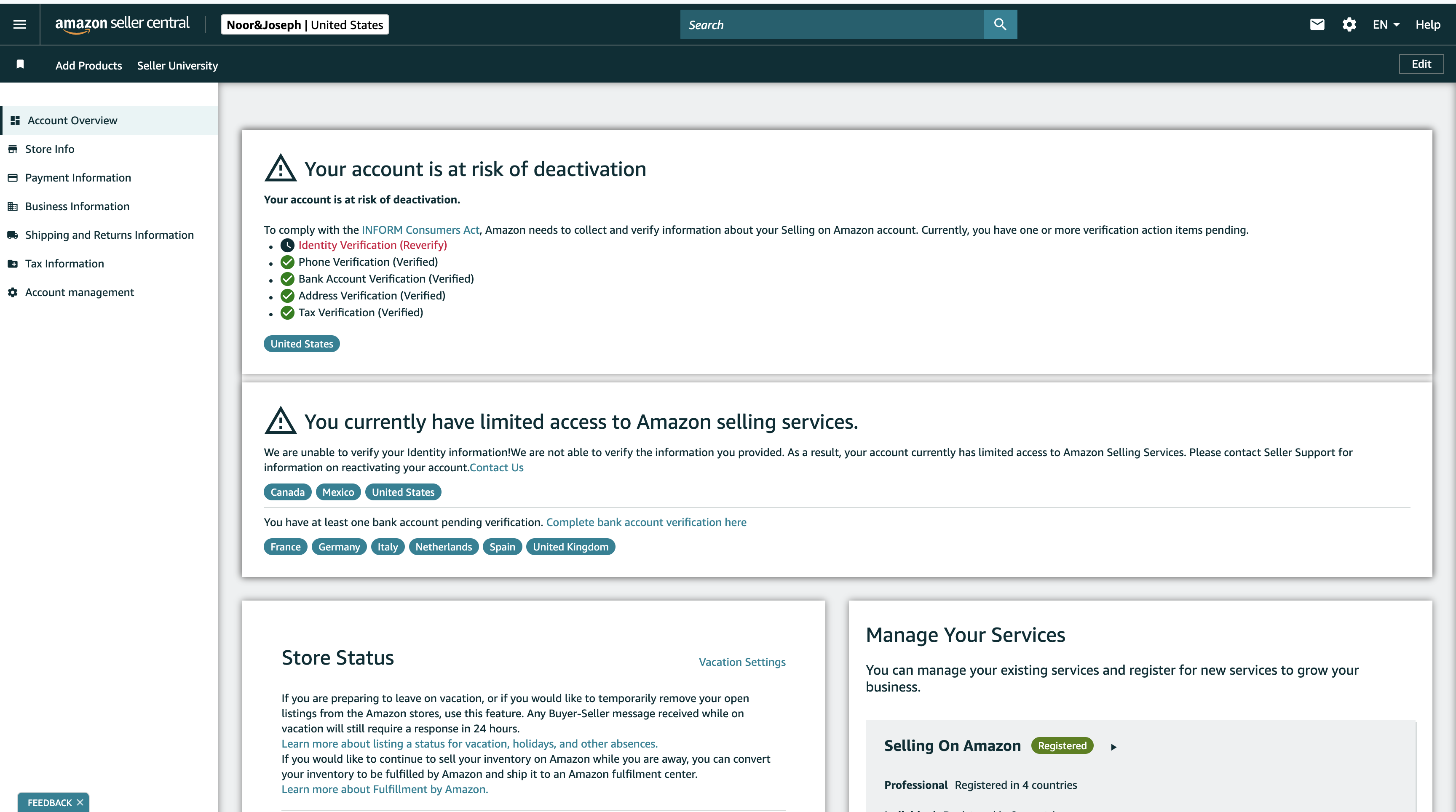Click the Shipping and Returns truck icon
The width and height of the screenshot is (1456, 812).
pos(13,235)
